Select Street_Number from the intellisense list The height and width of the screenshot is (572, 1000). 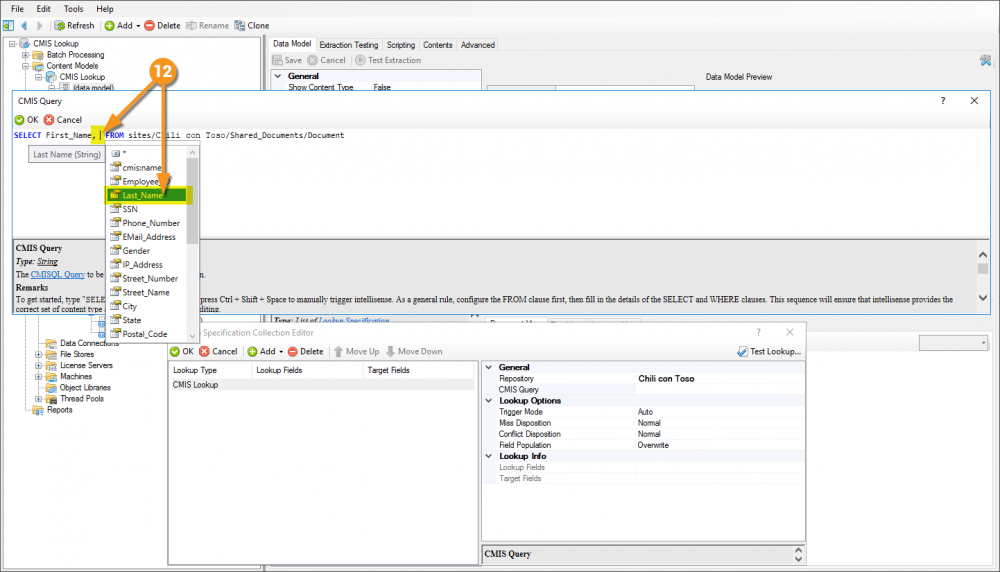pyautogui.click(x=147, y=279)
